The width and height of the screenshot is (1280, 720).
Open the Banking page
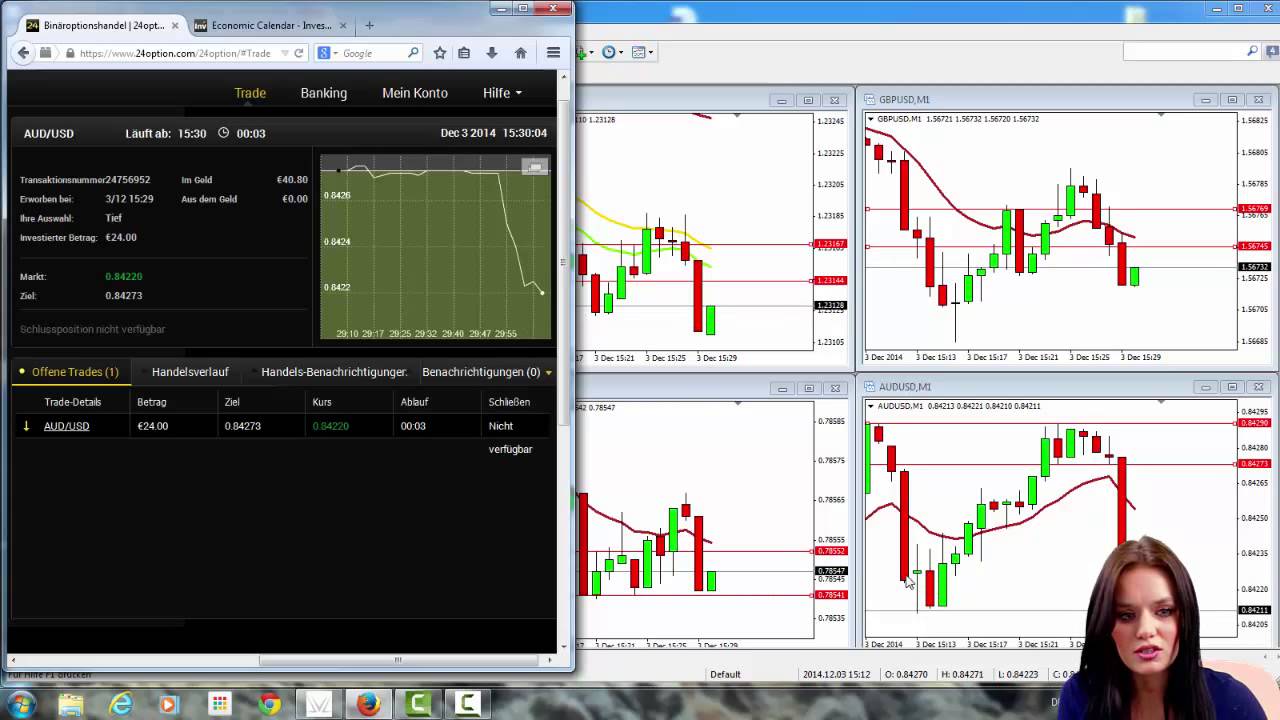pyautogui.click(x=324, y=93)
